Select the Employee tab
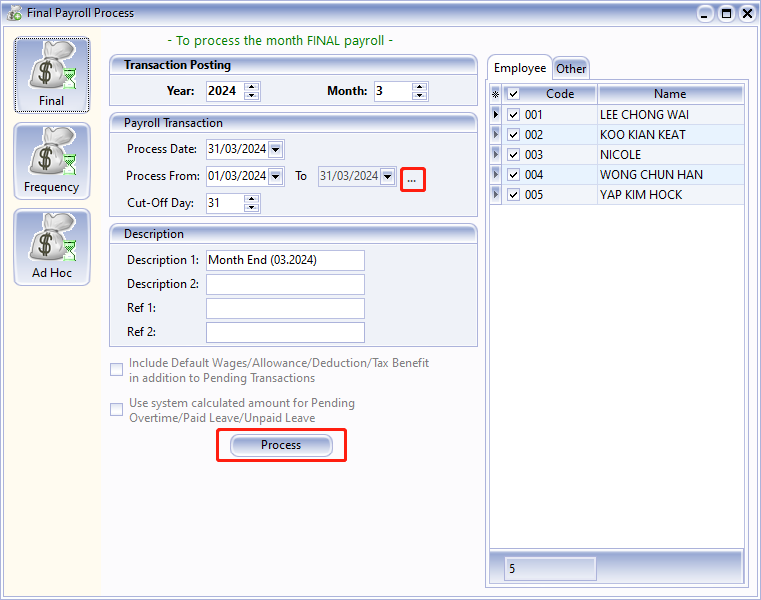761x600 pixels. 520,68
